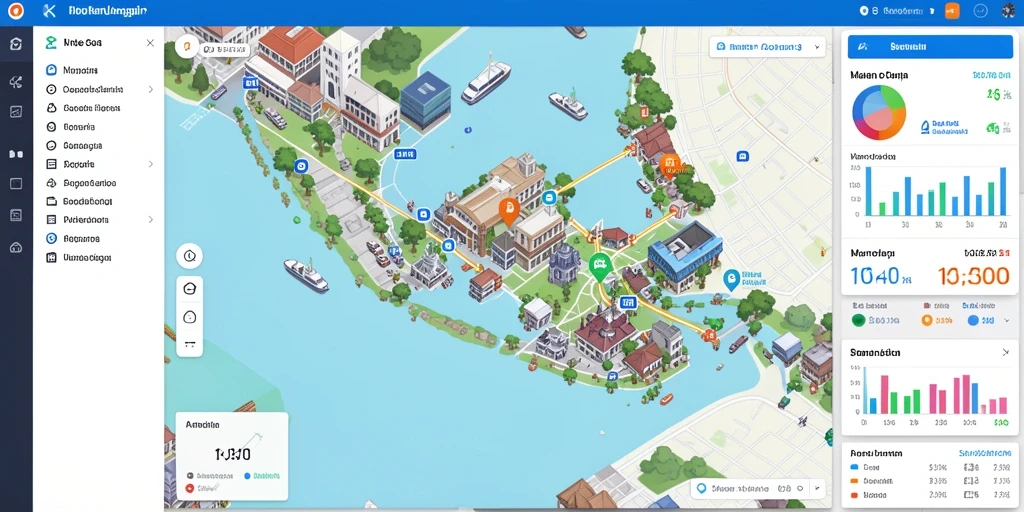The width and height of the screenshot is (1024, 512).
Task: Open the user avatar in top-right corner
Action: [1008, 11]
